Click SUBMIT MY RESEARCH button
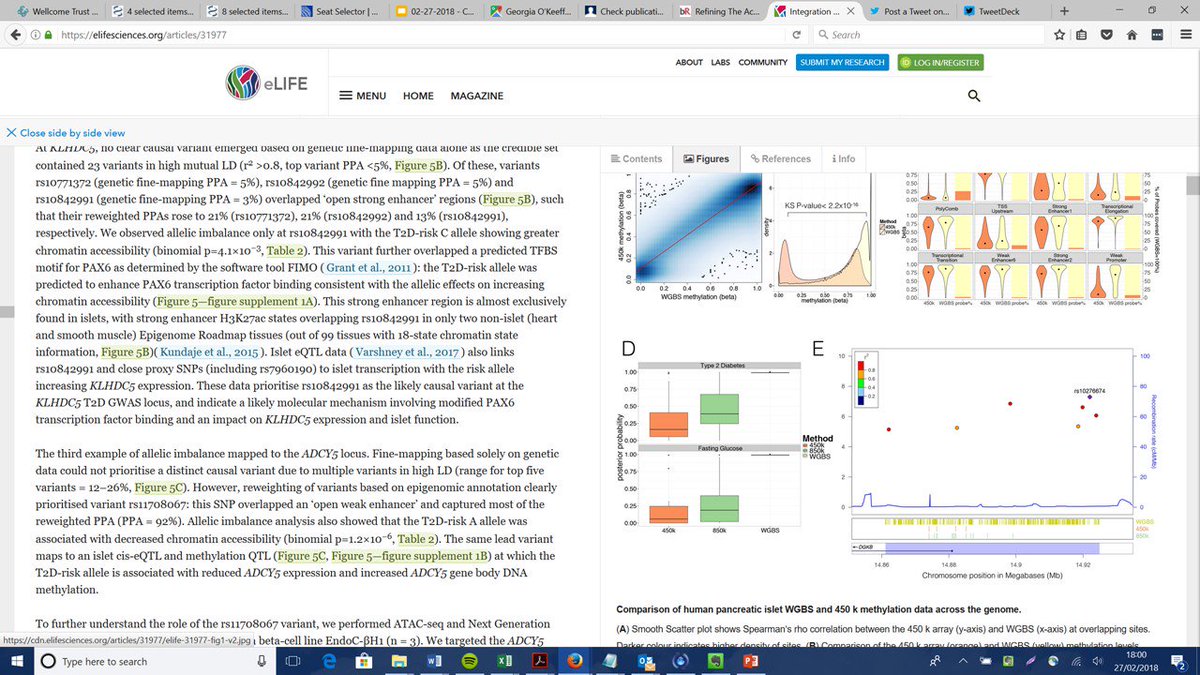1200x675 pixels. tap(842, 62)
